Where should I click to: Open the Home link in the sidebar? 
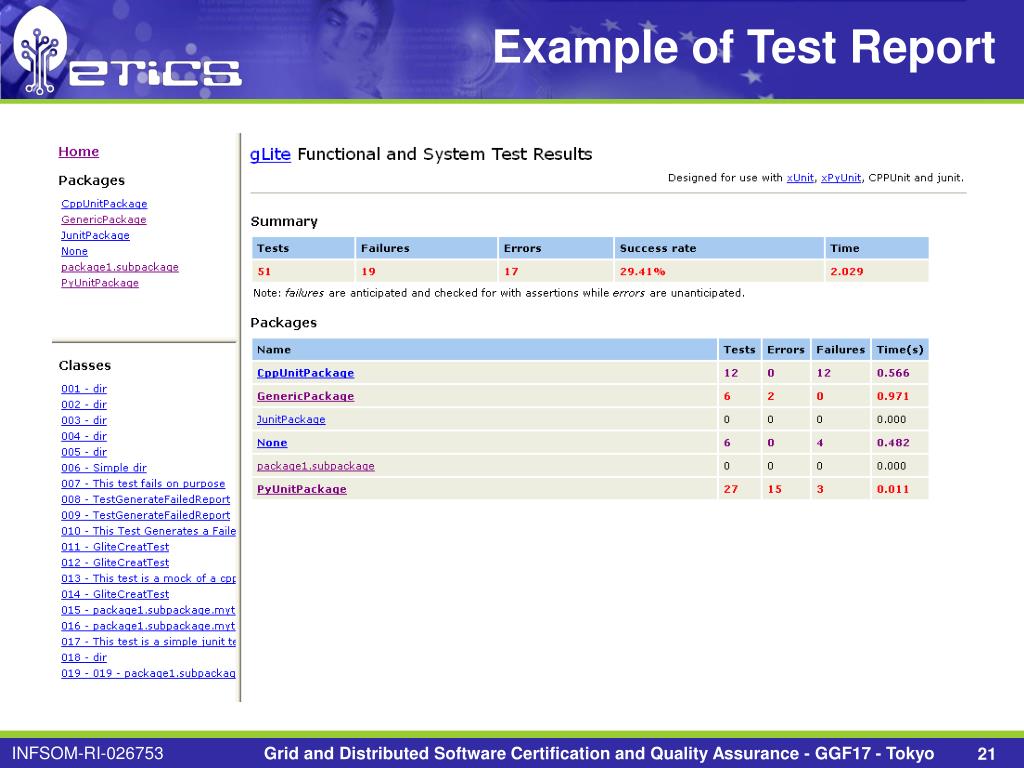tap(78, 152)
